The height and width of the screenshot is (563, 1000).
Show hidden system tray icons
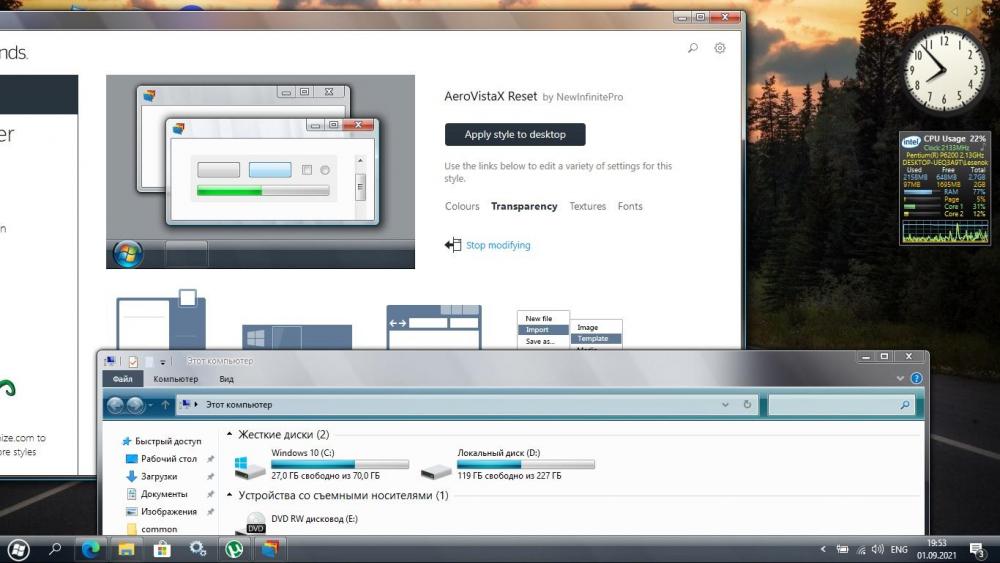tap(823, 549)
